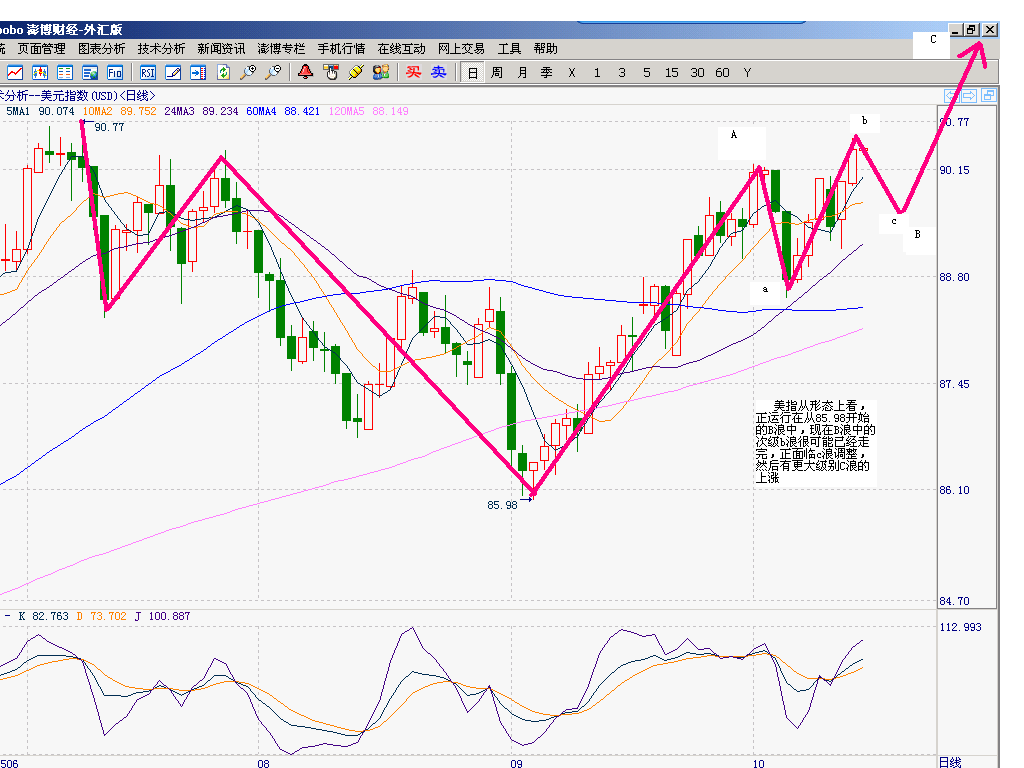Viewport: 1024px width, 768px height.
Task: Open the 技术分析 menu
Action: click(x=161, y=48)
